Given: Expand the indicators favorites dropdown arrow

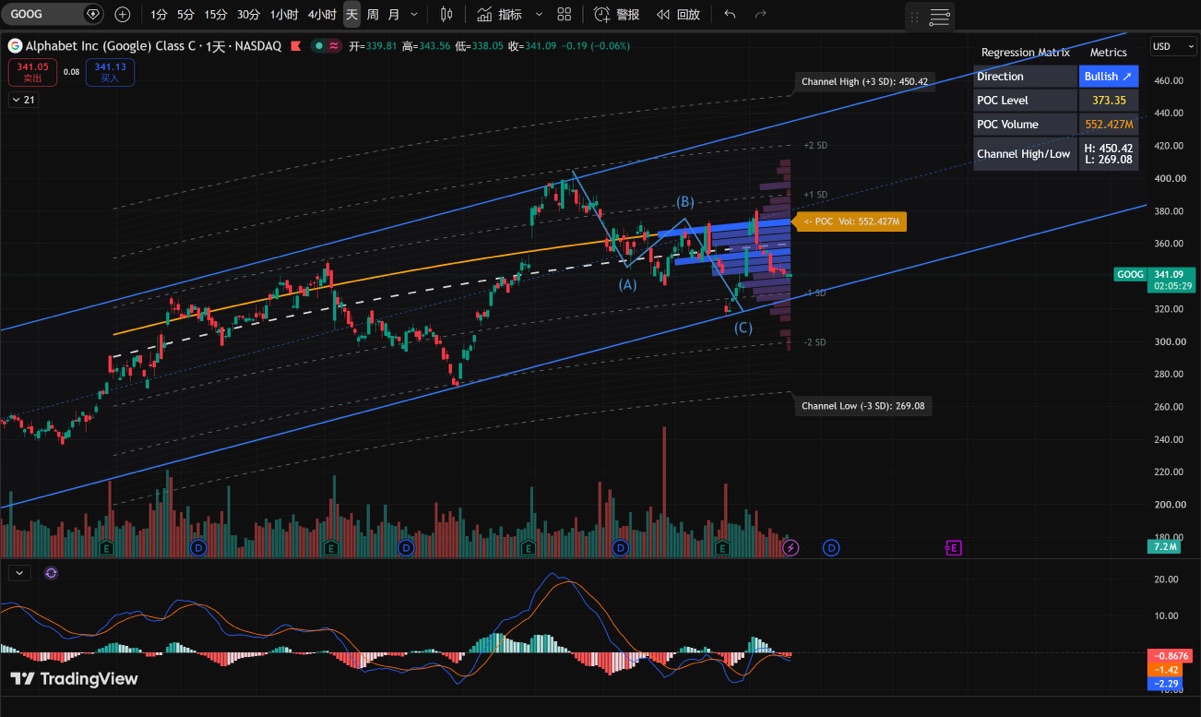Looking at the screenshot, I should 539,14.
